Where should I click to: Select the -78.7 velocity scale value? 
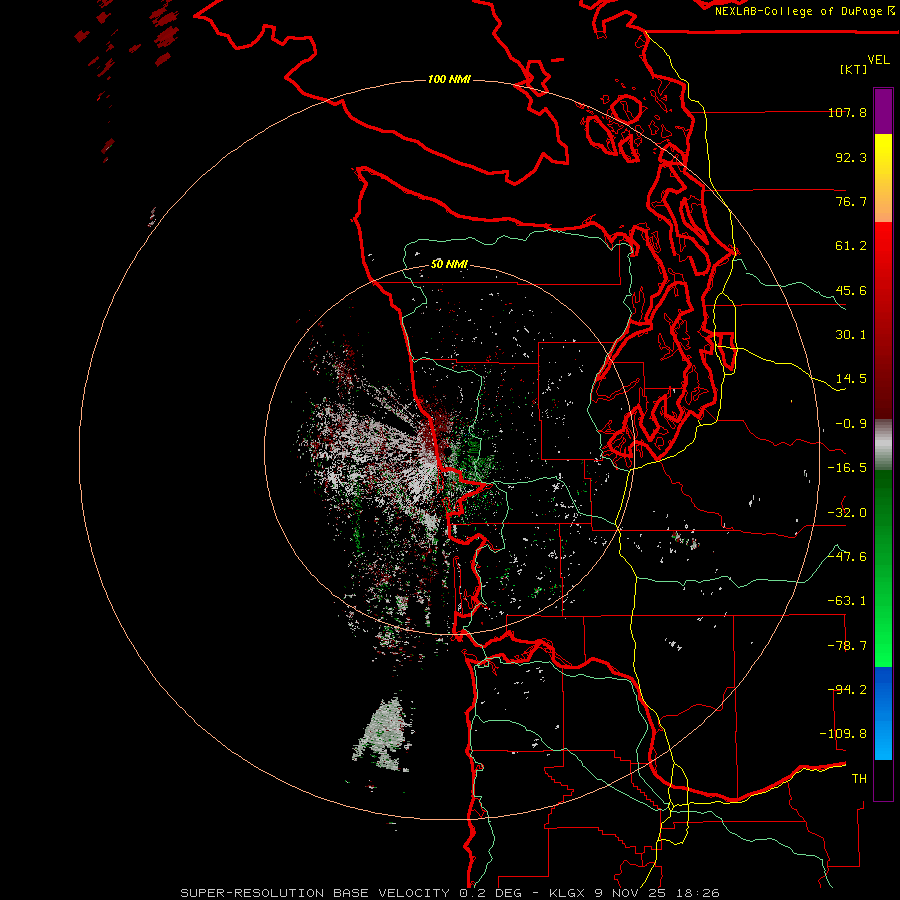click(x=847, y=646)
